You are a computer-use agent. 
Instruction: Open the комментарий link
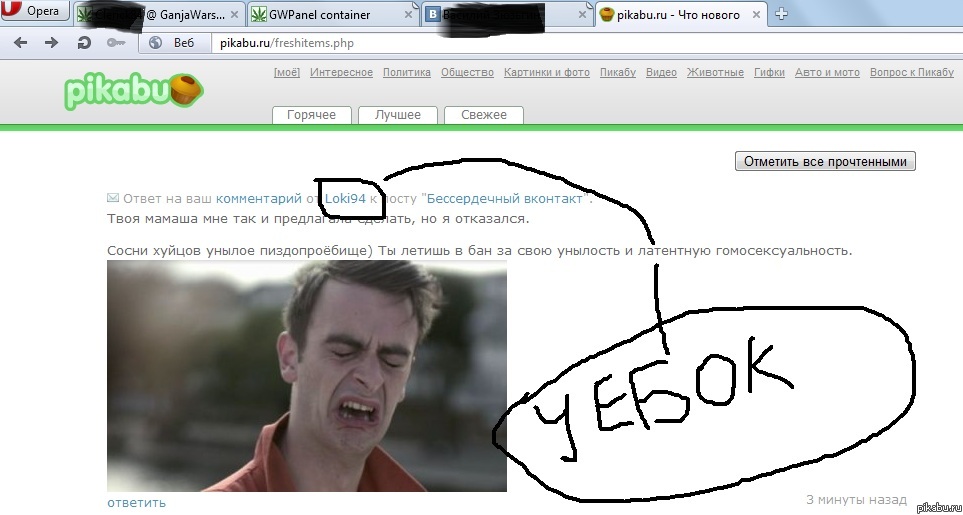click(x=259, y=199)
